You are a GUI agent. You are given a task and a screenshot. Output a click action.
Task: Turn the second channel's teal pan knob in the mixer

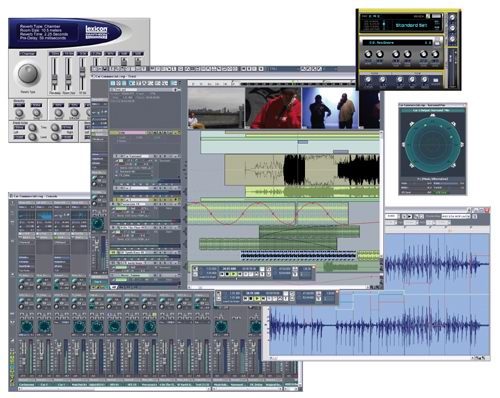click(x=44, y=327)
